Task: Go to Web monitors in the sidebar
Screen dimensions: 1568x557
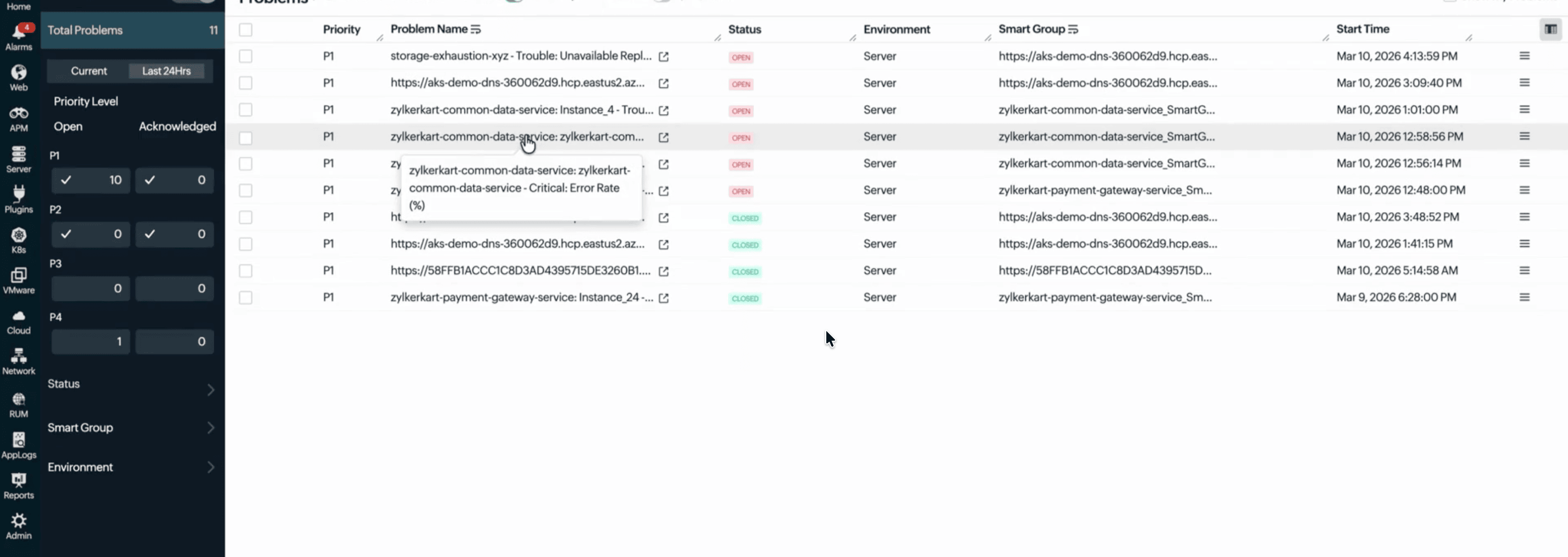Action: (19, 78)
